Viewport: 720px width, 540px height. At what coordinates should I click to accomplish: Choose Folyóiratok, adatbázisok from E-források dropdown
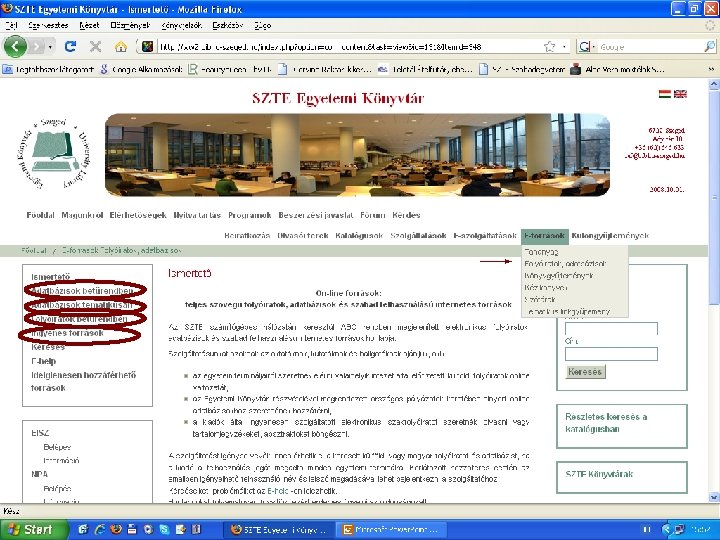coord(565,264)
